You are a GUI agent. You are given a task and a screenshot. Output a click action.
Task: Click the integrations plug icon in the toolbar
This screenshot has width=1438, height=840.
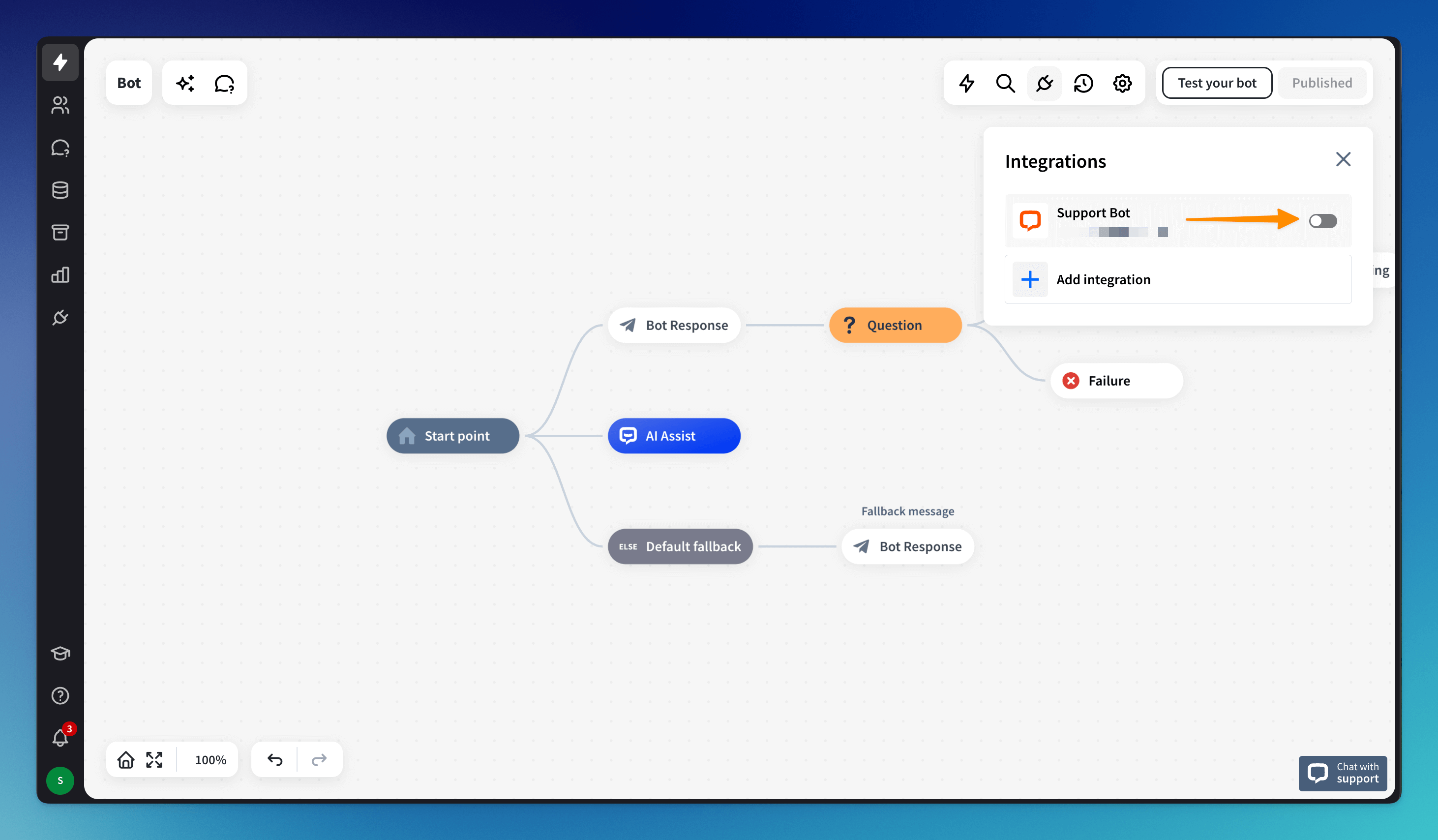[x=1044, y=83]
